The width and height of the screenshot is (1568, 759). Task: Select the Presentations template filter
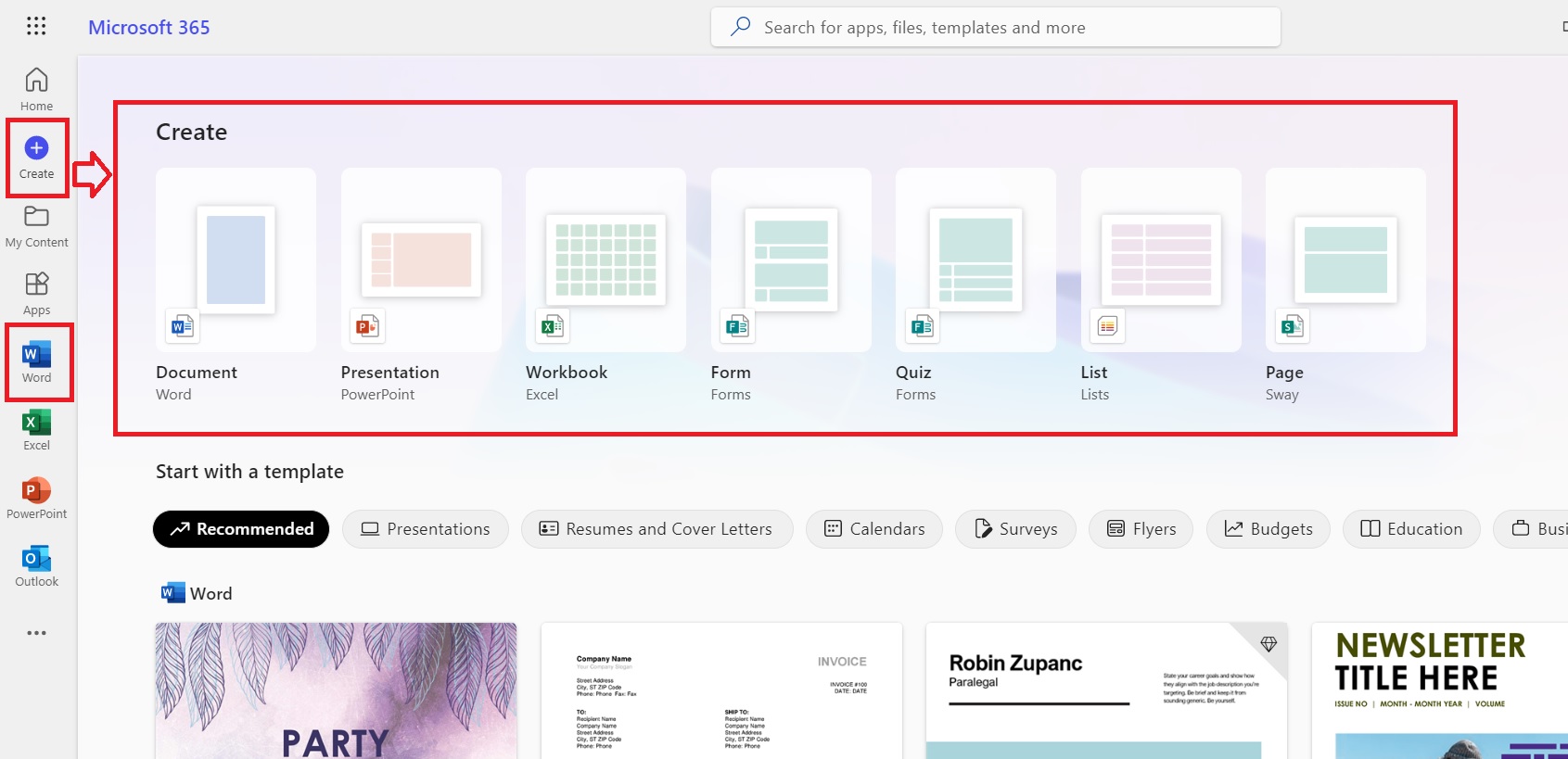426,529
